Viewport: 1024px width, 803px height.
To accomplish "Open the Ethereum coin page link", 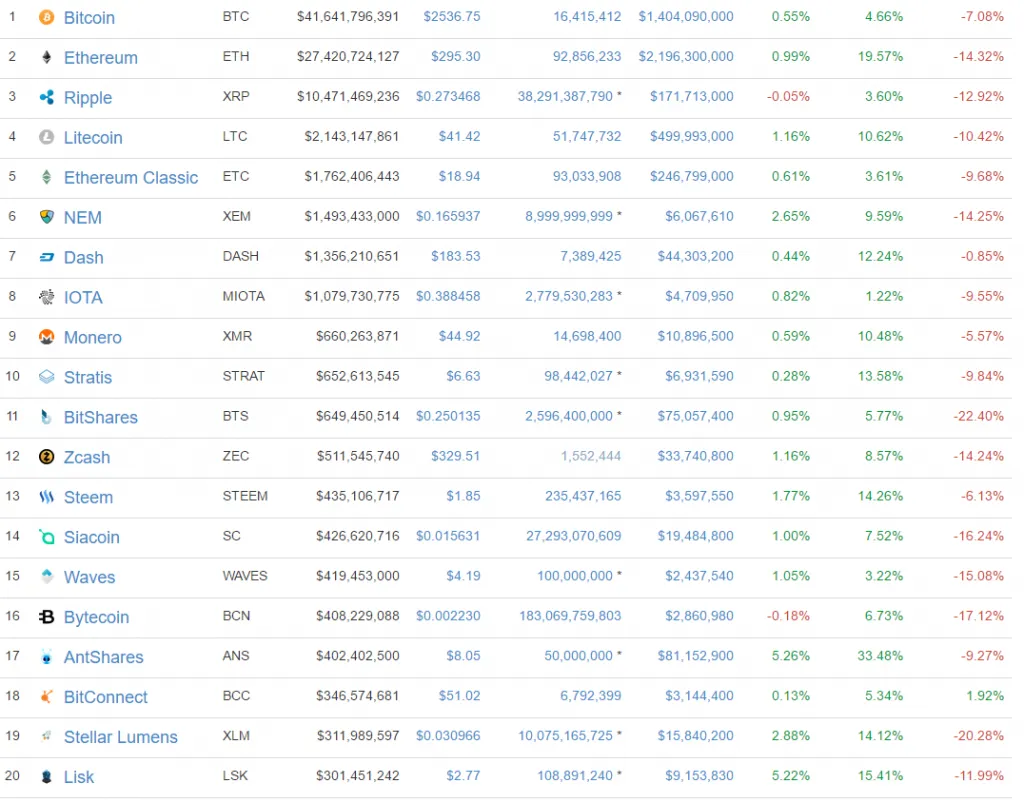I will [x=101, y=57].
